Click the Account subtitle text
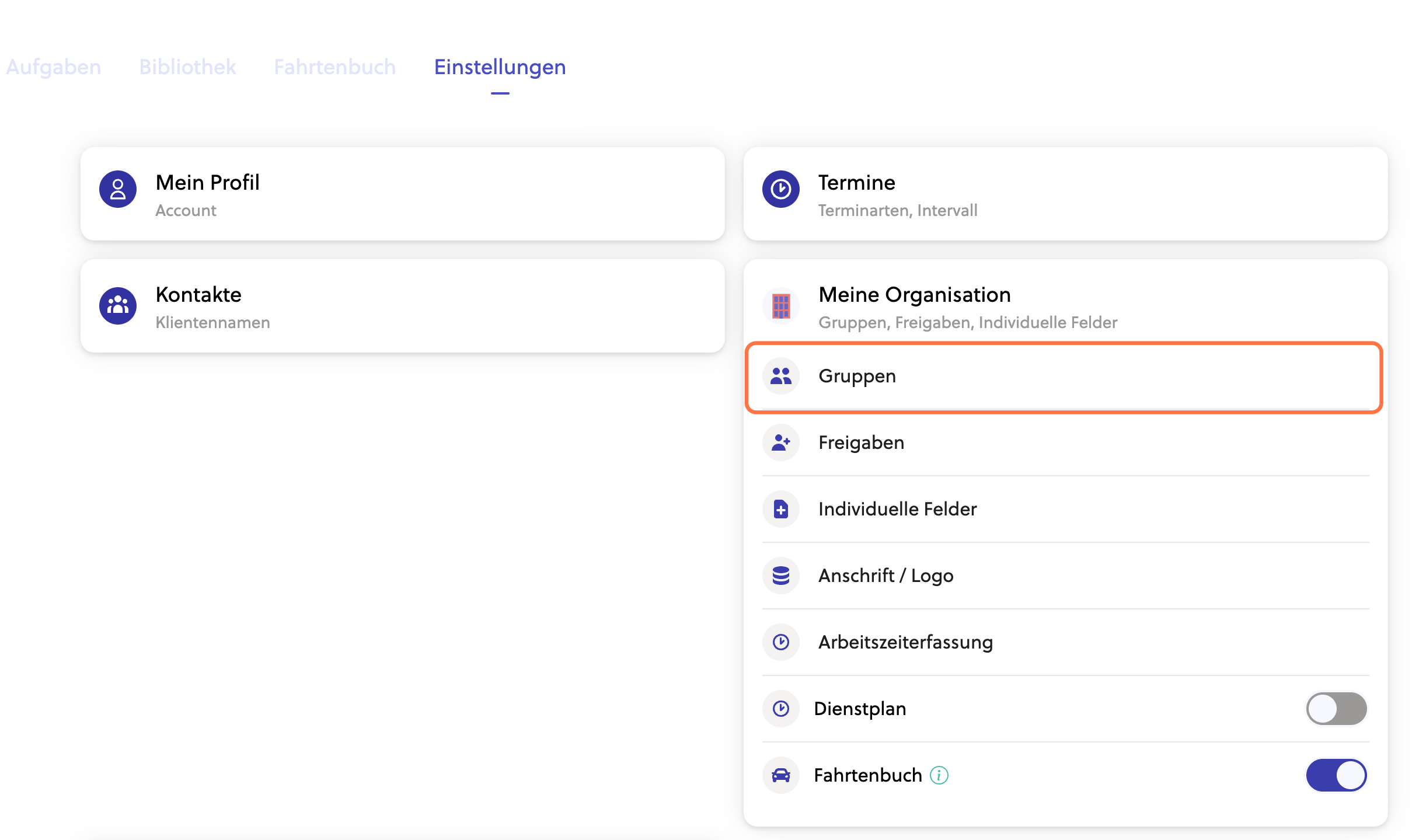Viewport: 1419px width, 840px height. pyautogui.click(x=186, y=210)
